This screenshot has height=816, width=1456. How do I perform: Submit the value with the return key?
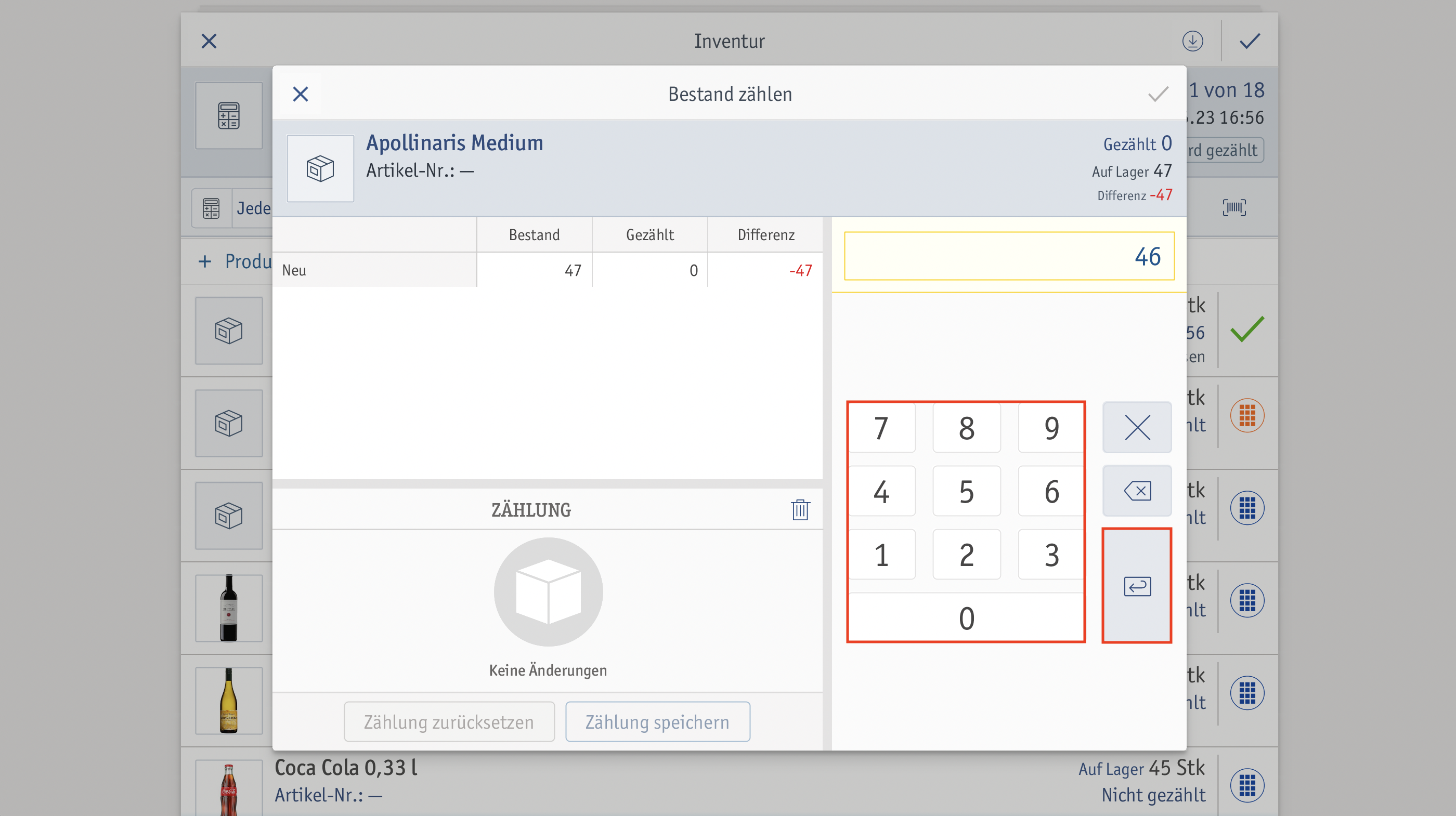tap(1137, 586)
